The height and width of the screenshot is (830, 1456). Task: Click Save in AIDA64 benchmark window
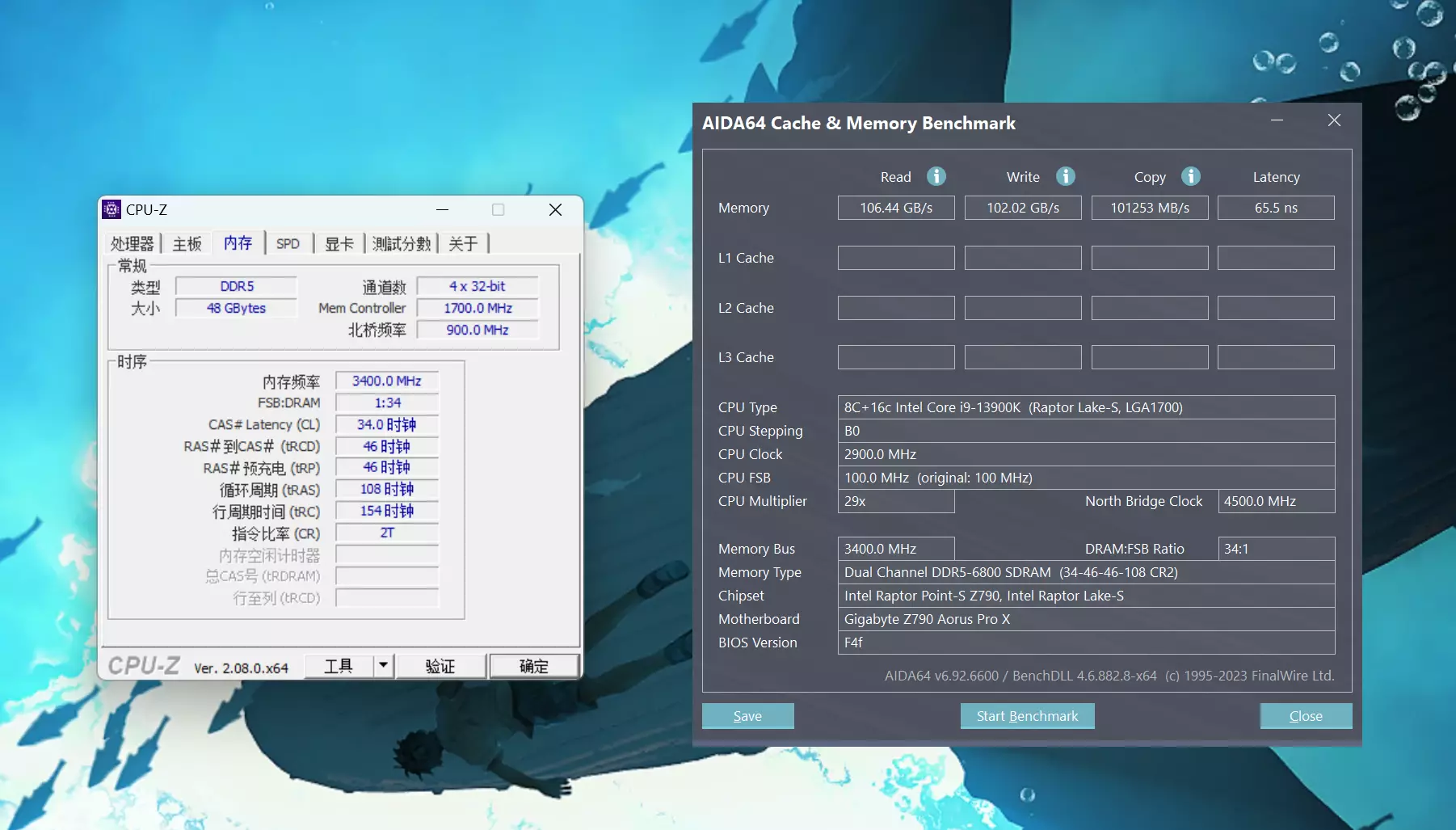tap(747, 716)
